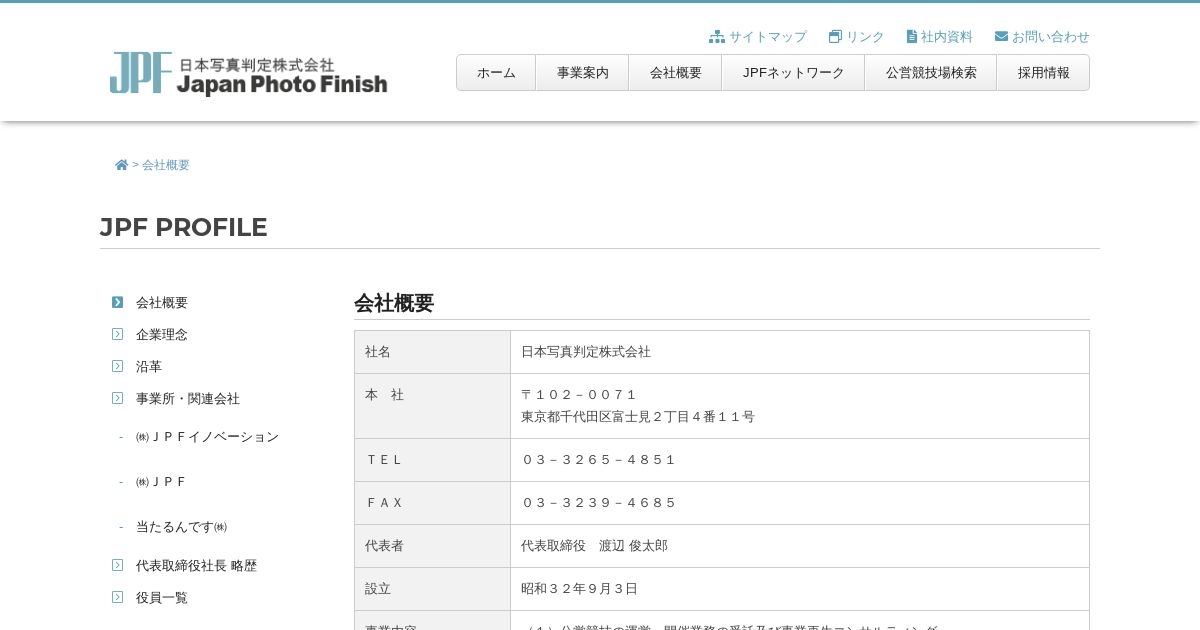This screenshot has height=630, width=1200.
Task: Click the envelope icon beside お問い合わせ
Action: click(1001, 37)
